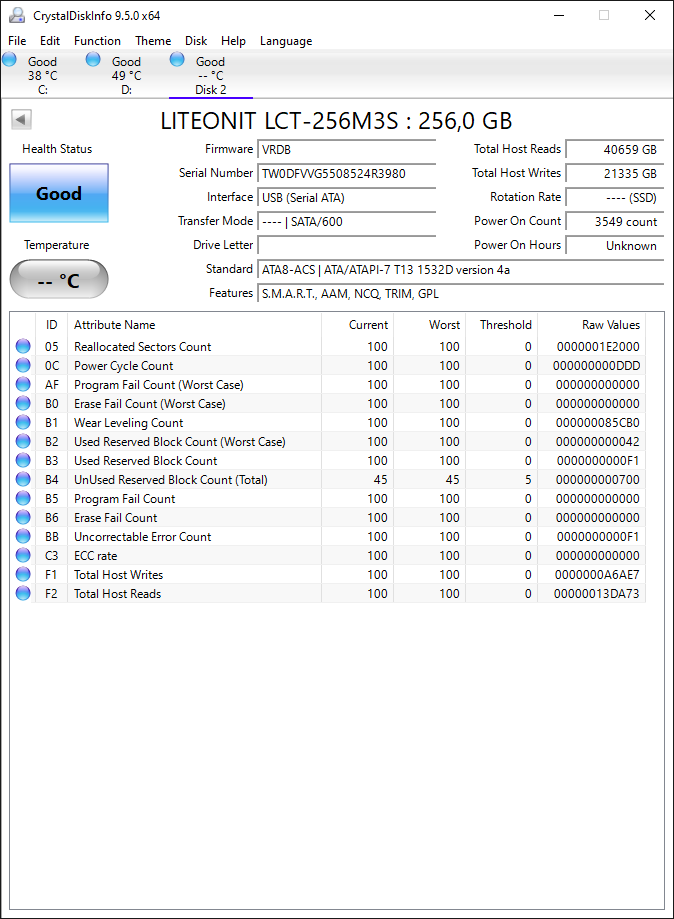Click status orb for row F2 Total Host Reads
This screenshot has height=919, width=674.
[23, 594]
